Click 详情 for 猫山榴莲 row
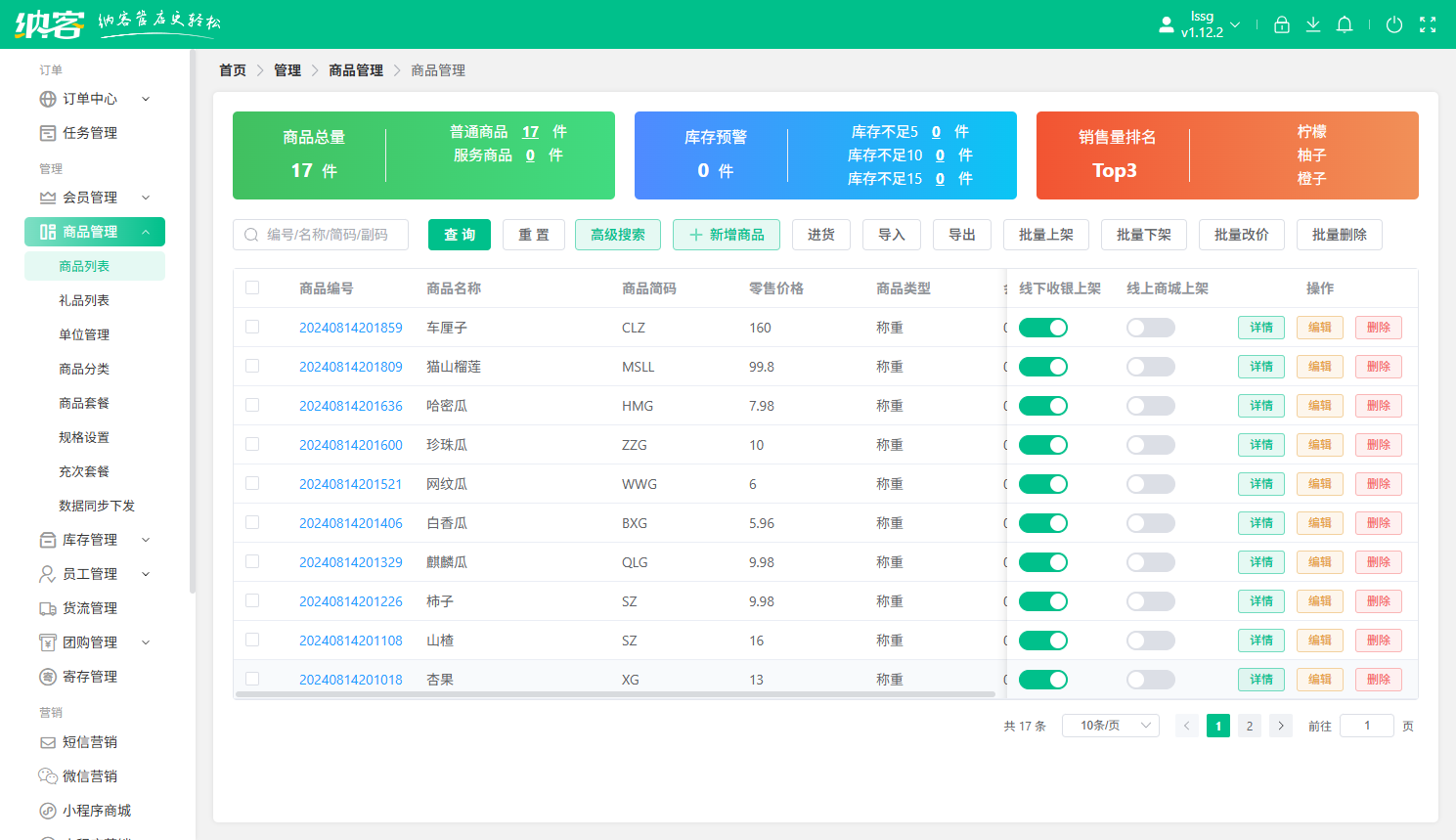This screenshot has width=1456, height=840. pyautogui.click(x=1261, y=367)
